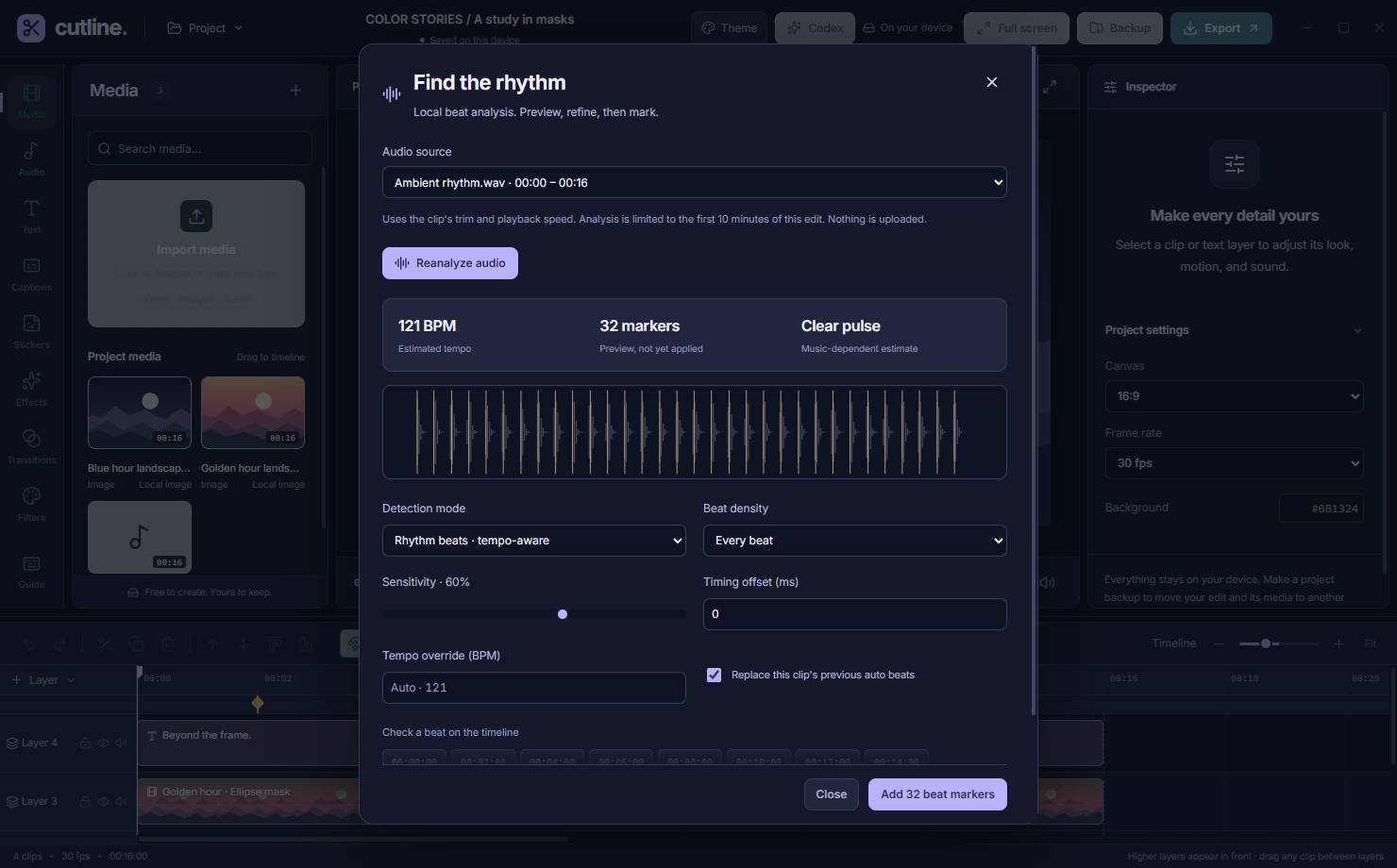This screenshot has height=868, width=1397.
Task: Open the Frame rate 30 fps dropdown
Action: (x=1234, y=463)
